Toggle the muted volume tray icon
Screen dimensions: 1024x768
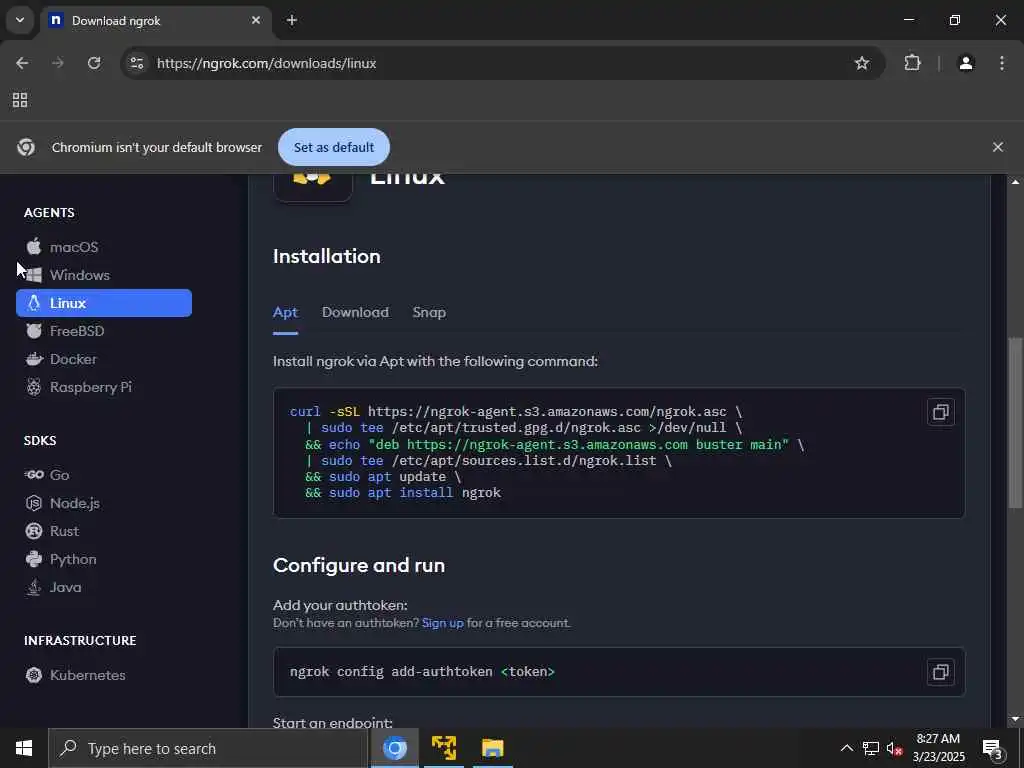(894, 748)
